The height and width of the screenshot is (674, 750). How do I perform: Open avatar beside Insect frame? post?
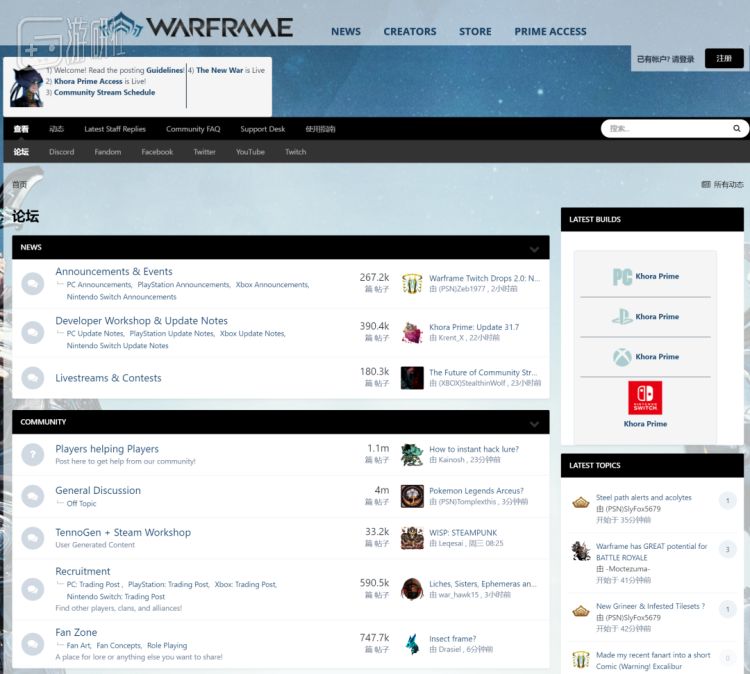pyautogui.click(x=412, y=644)
